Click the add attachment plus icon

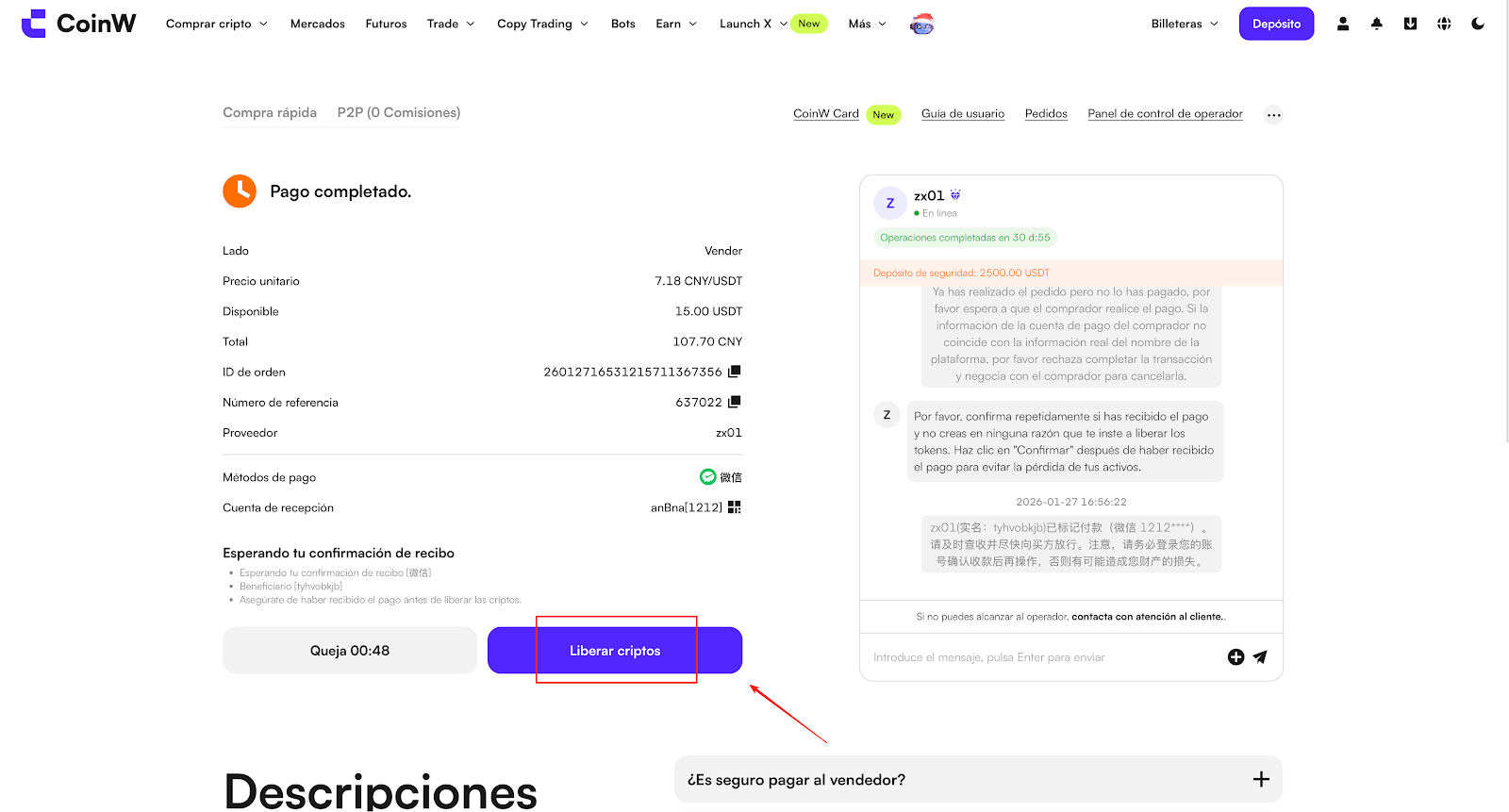point(1235,657)
